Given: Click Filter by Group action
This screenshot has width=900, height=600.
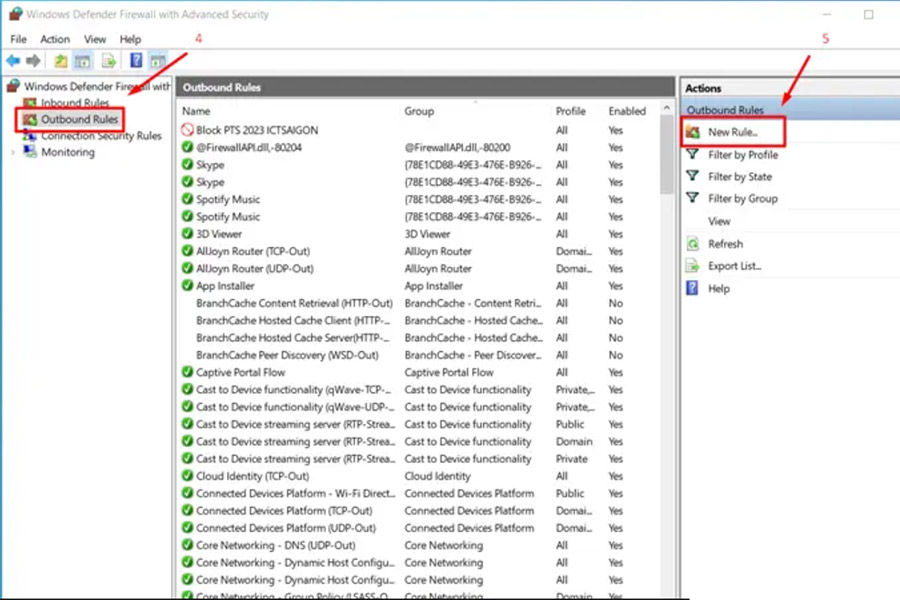Looking at the screenshot, I should click(x=743, y=199).
